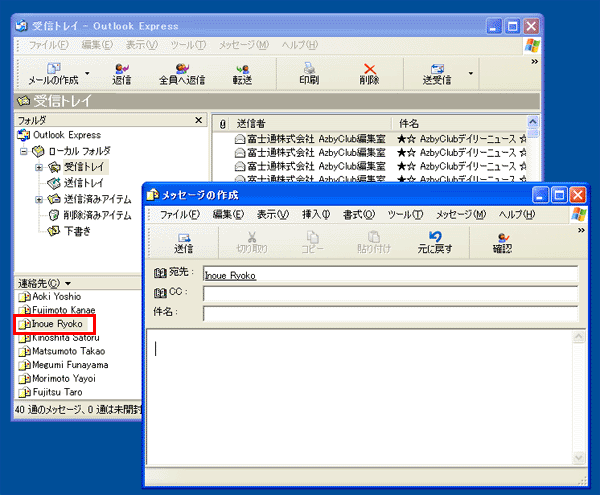Click message body scrollbar down arrow
The height and width of the screenshot is (495, 600).
coord(578,458)
